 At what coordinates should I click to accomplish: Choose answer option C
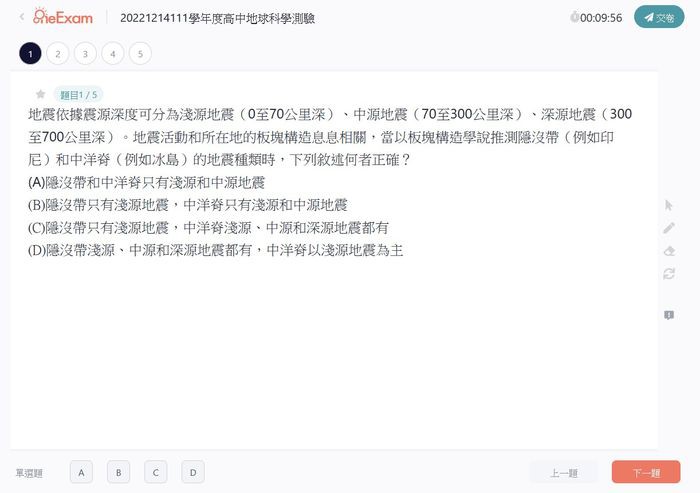pyautogui.click(x=156, y=472)
